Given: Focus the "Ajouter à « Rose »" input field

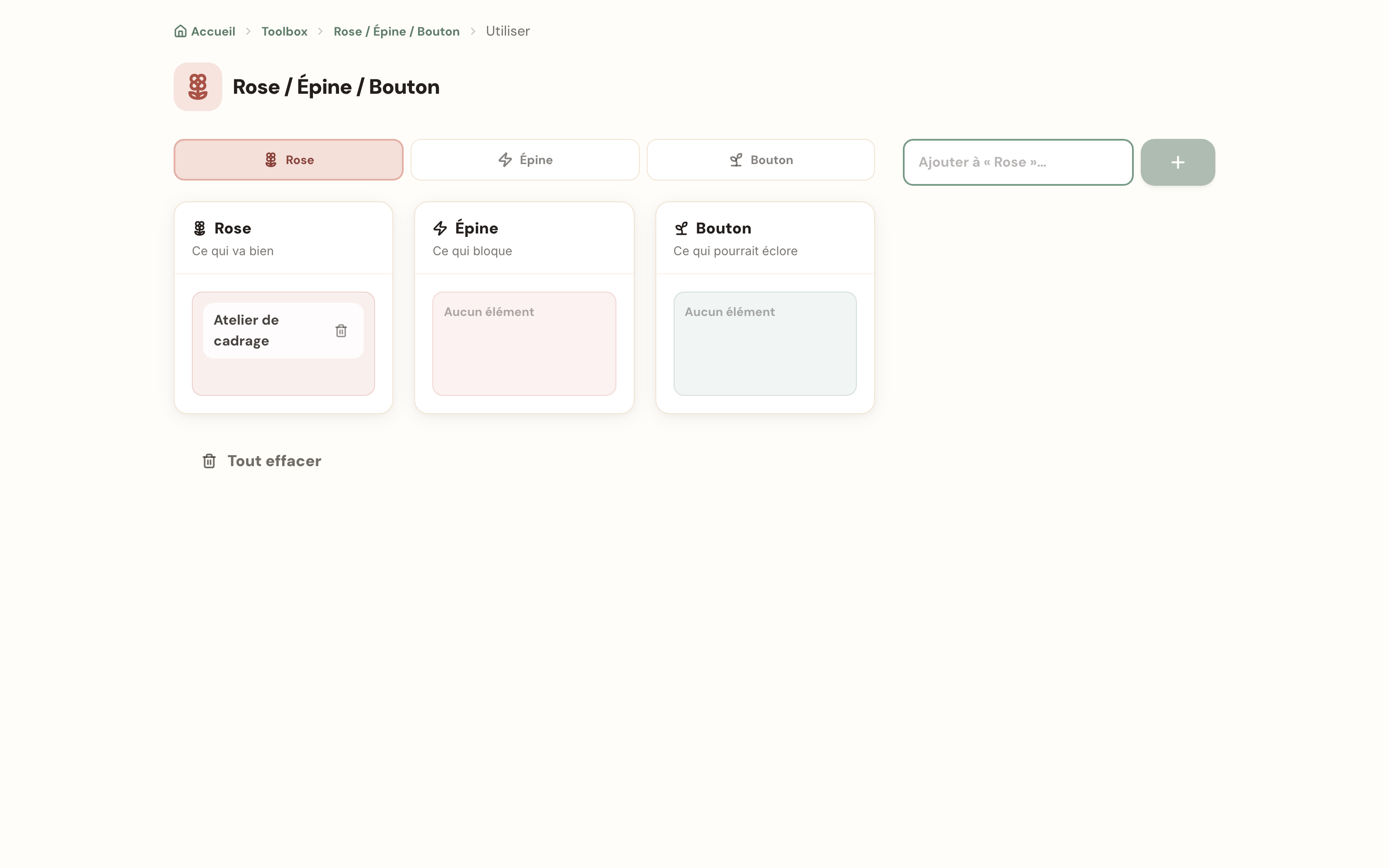Looking at the screenshot, I should pyautogui.click(x=1017, y=162).
